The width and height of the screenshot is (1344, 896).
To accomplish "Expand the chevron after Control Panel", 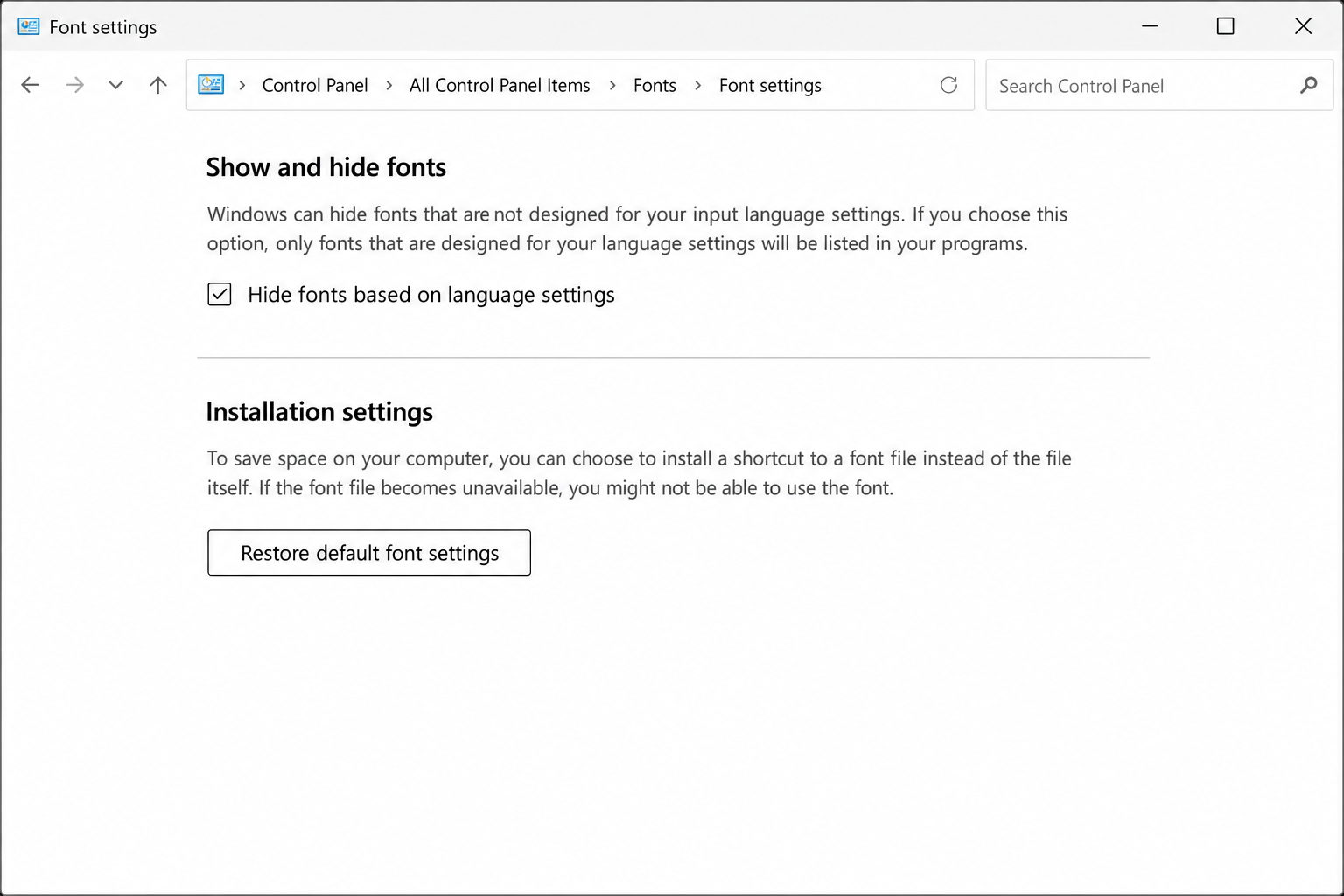I will (x=389, y=85).
